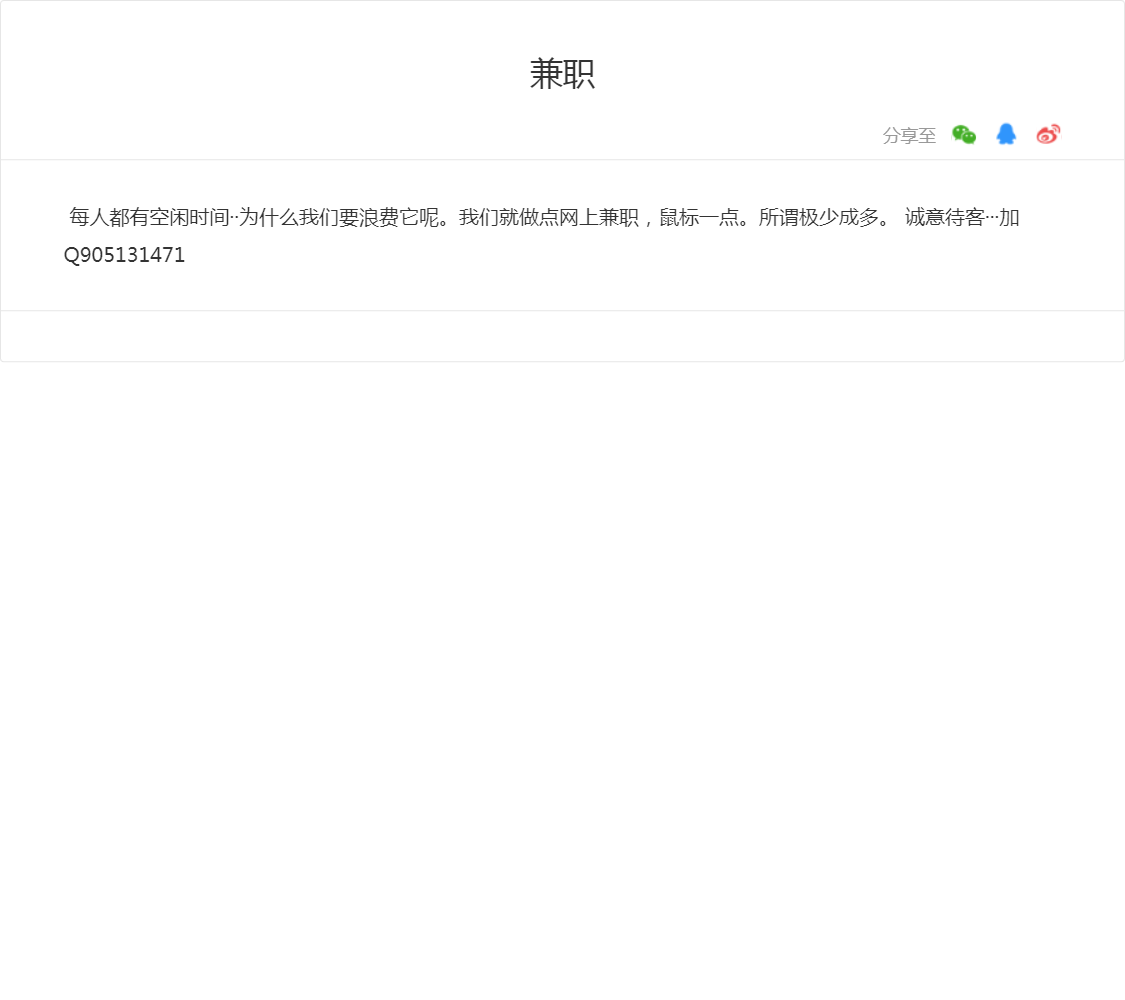This screenshot has height=1000, width=1125.
Task: Click the blue QQ penguin share icon
Action: tap(1006, 135)
